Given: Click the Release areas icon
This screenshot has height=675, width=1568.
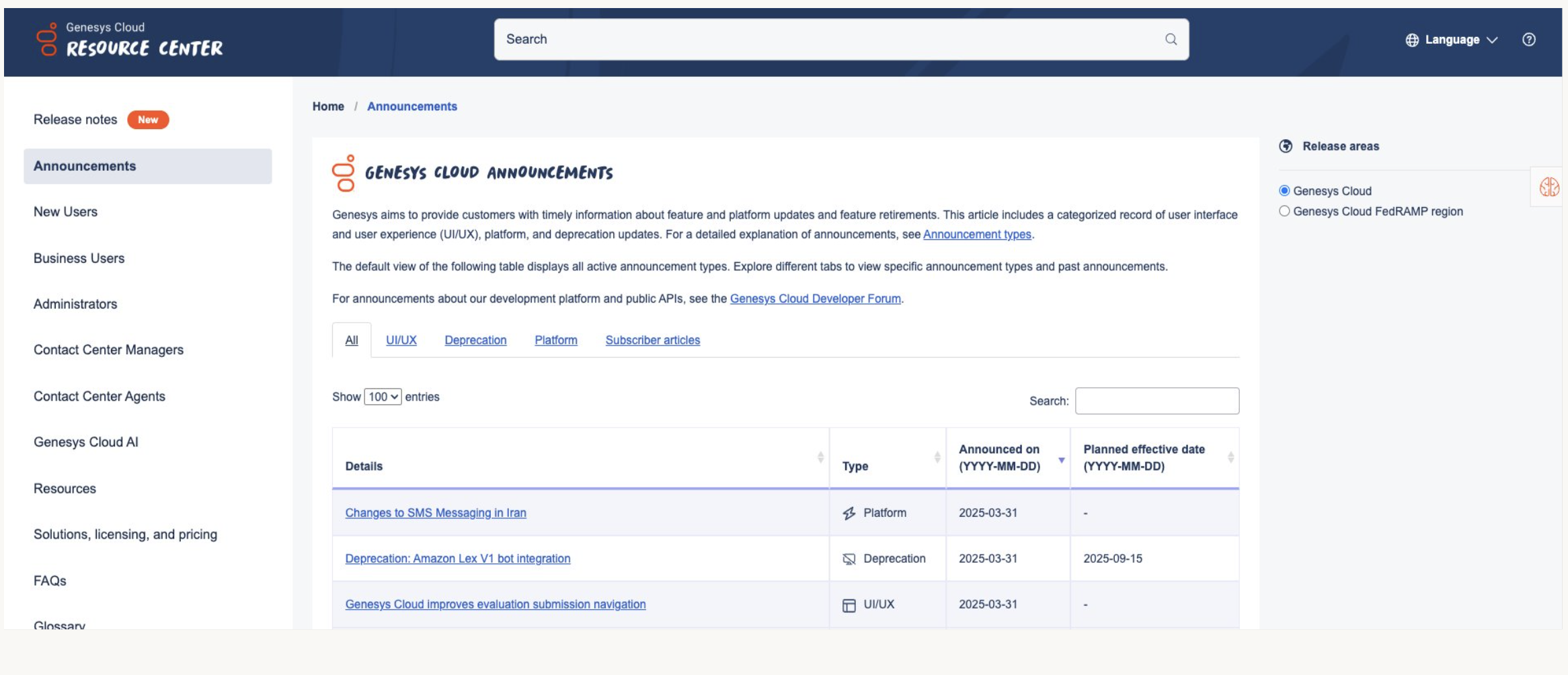Looking at the screenshot, I should [x=1286, y=147].
